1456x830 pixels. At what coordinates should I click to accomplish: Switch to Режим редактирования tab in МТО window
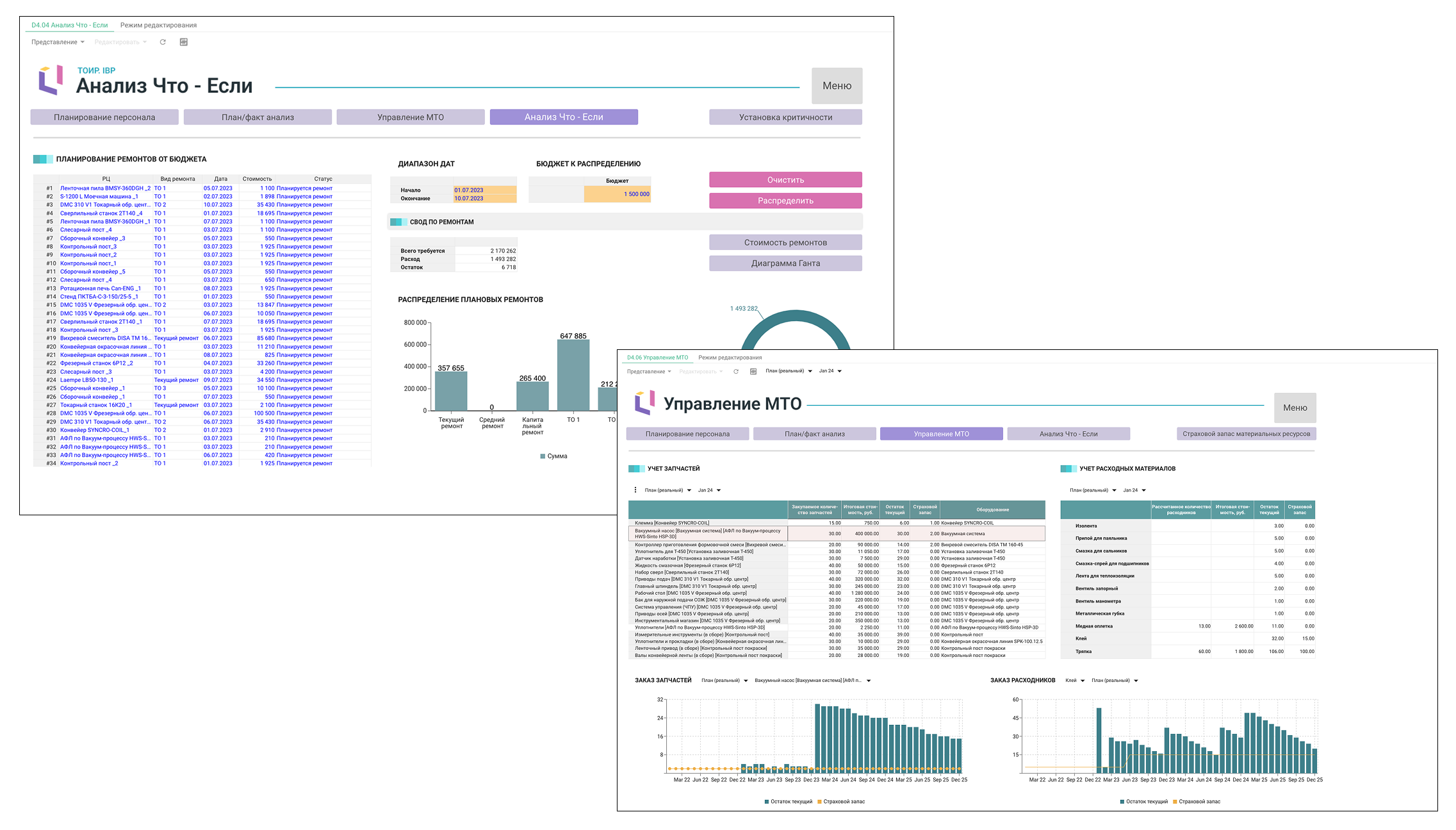(730, 358)
